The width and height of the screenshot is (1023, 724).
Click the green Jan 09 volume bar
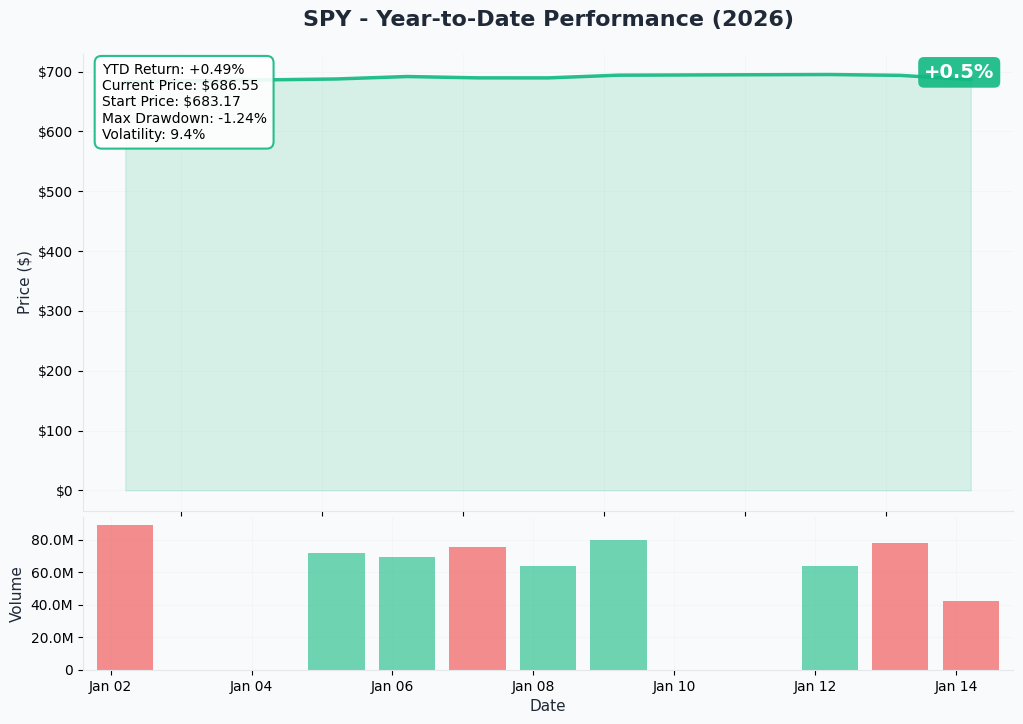click(618, 605)
